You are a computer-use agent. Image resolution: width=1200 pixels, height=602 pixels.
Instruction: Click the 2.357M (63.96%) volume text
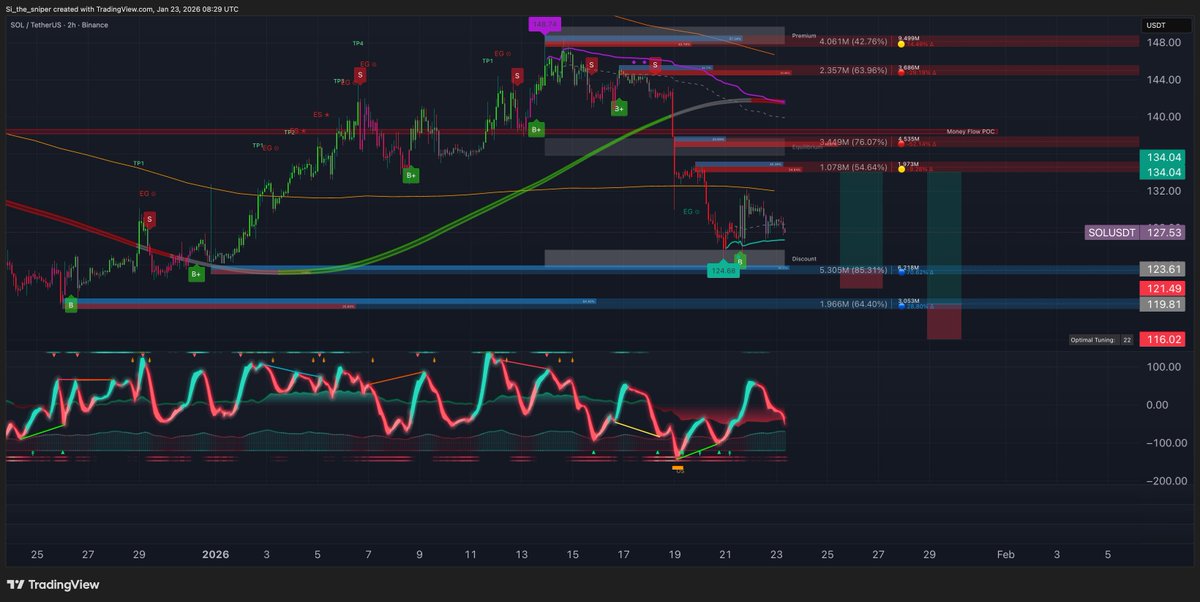(853, 70)
